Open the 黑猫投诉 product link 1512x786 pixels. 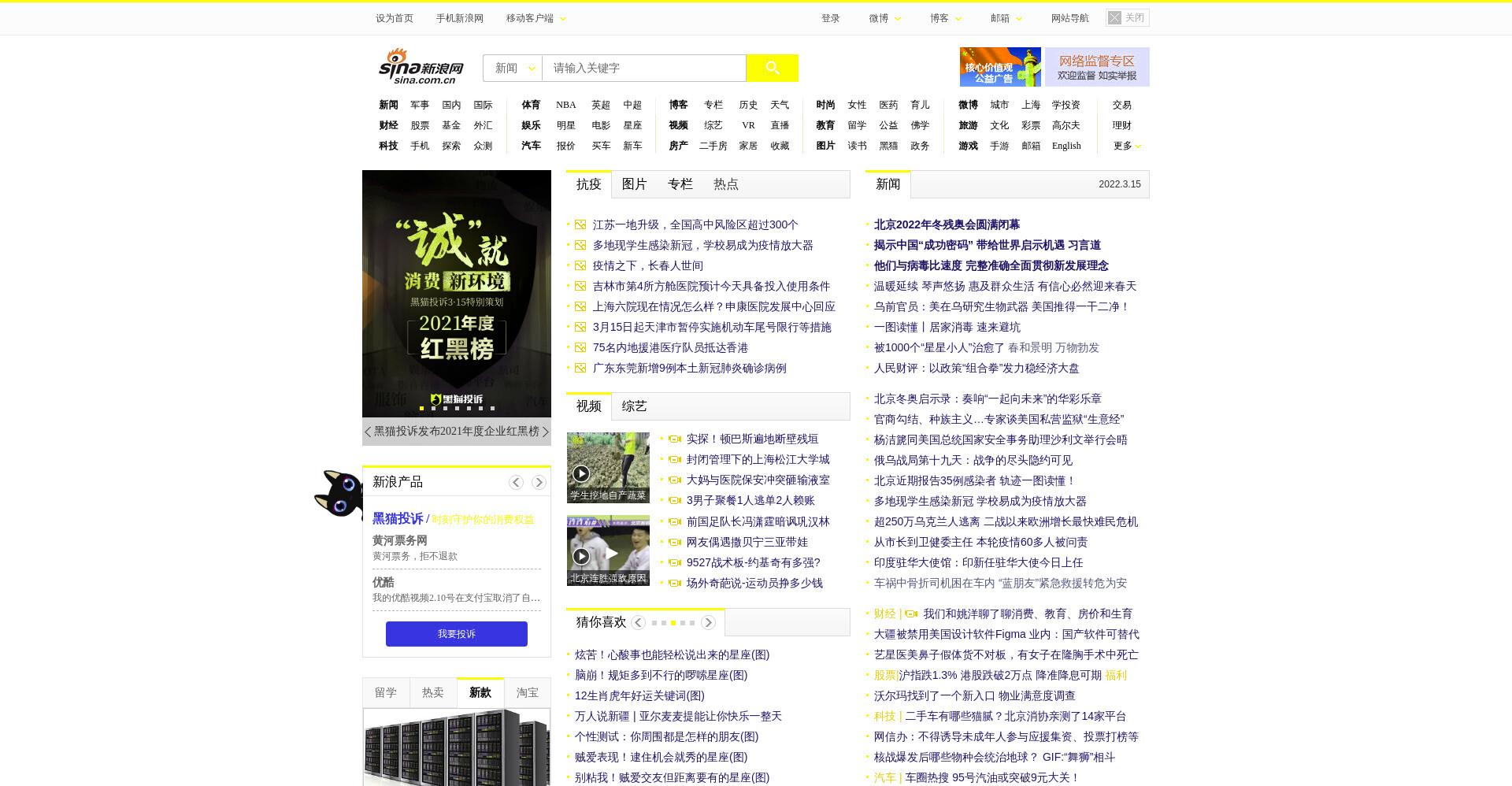coord(398,518)
